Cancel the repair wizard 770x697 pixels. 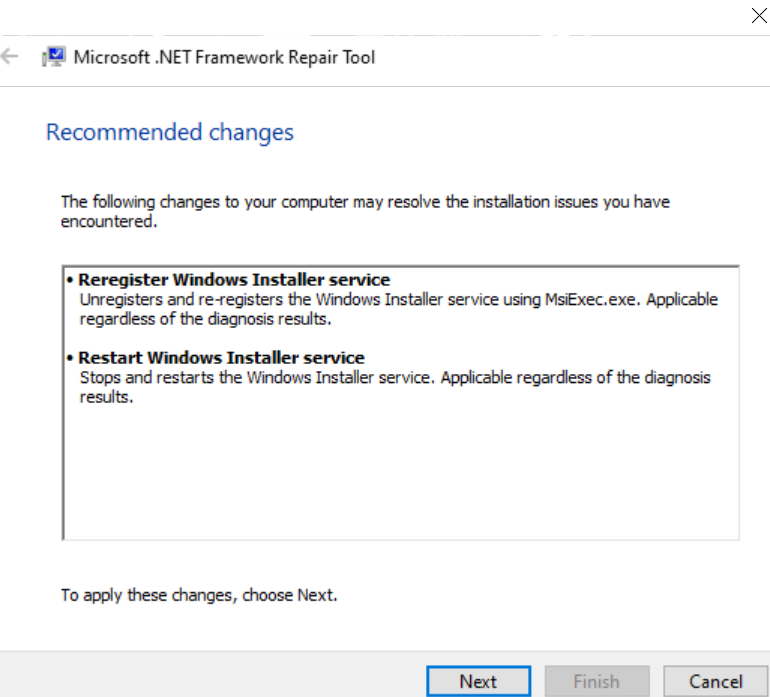point(715,681)
